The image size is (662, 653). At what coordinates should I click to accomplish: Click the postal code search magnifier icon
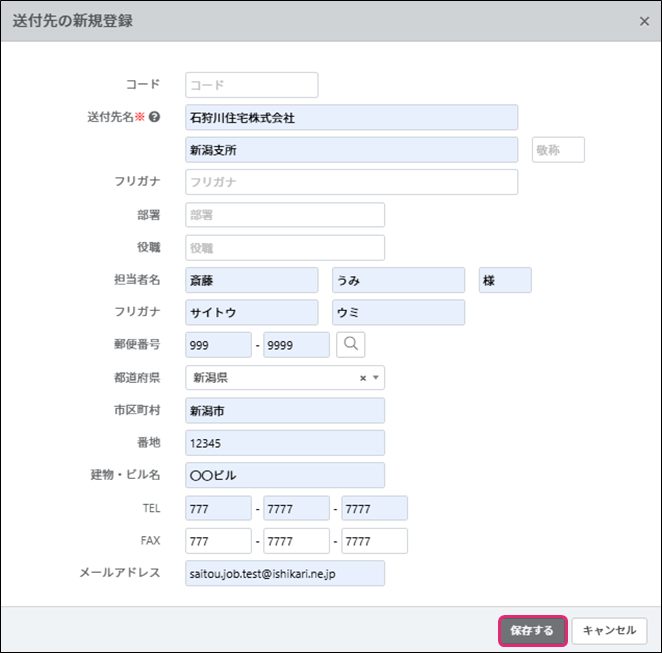[351, 344]
